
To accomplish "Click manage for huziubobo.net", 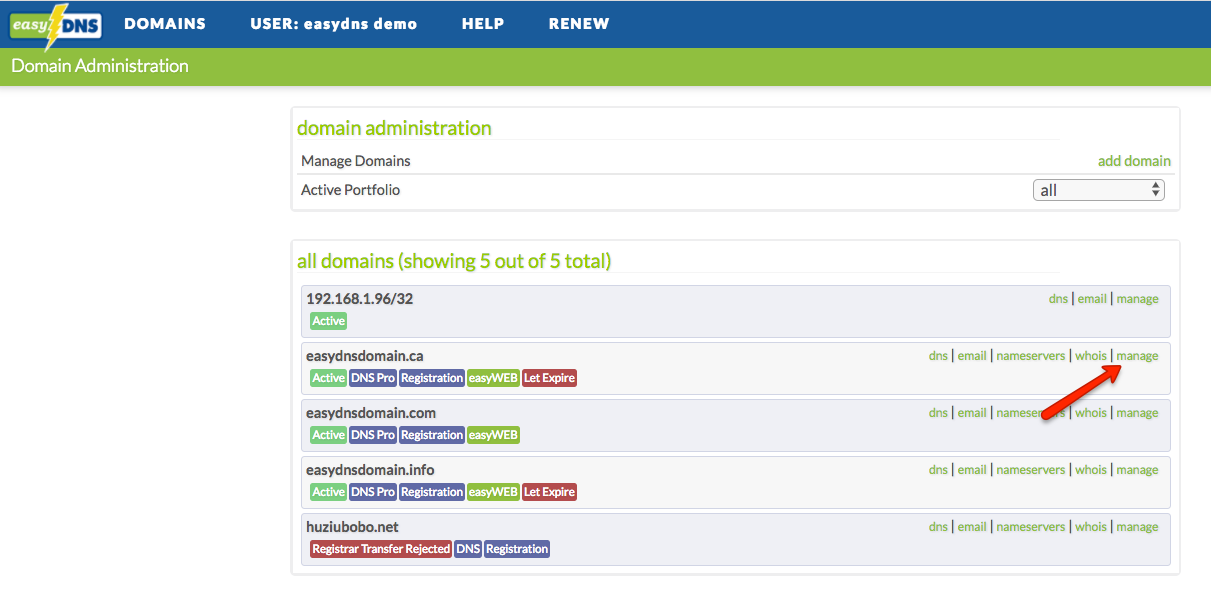I will coord(1138,527).
